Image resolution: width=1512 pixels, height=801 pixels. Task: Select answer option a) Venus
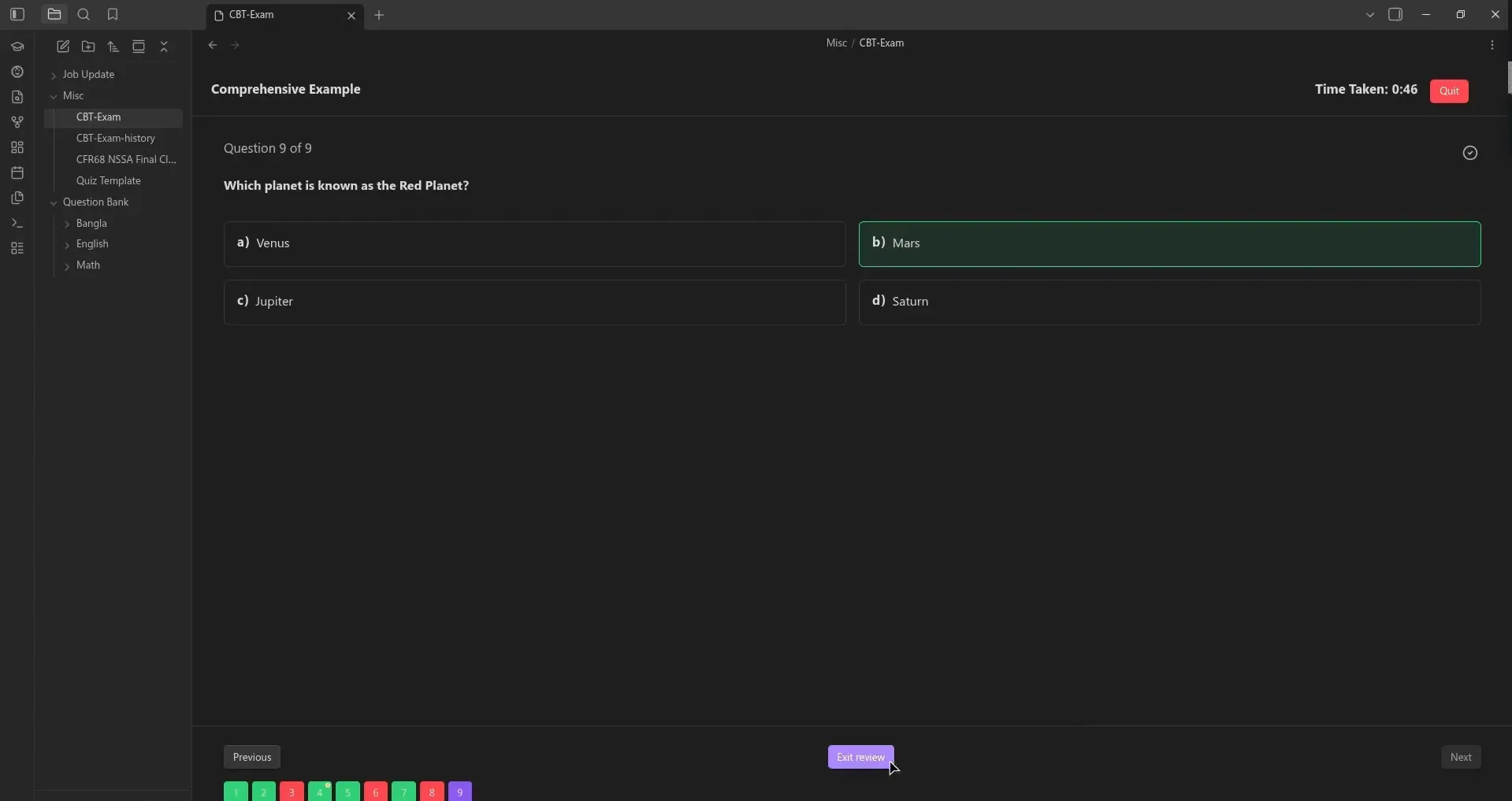(534, 243)
